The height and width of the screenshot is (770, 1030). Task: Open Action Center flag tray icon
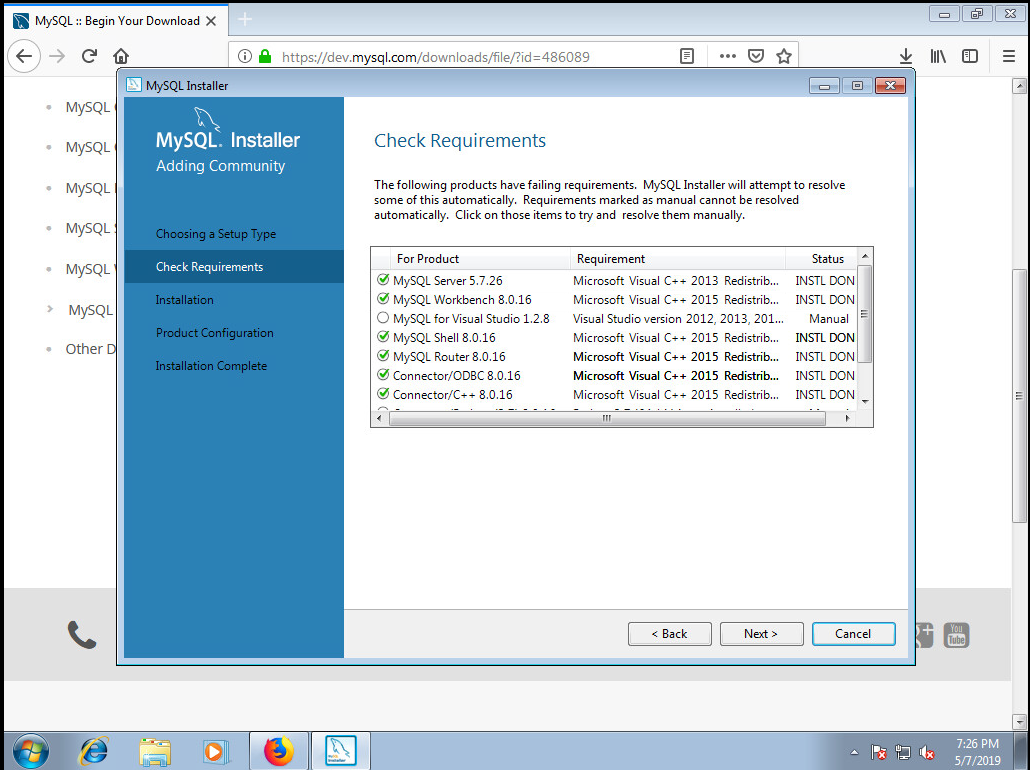coord(878,752)
